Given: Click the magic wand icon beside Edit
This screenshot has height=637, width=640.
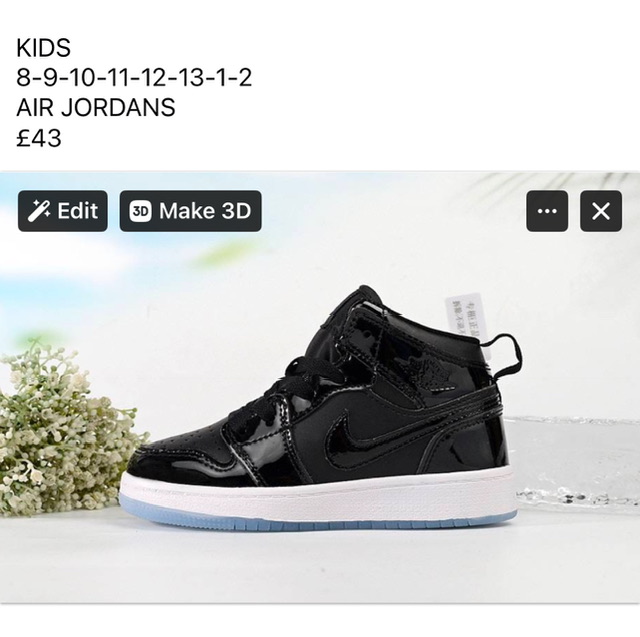Looking at the screenshot, I should click(39, 211).
